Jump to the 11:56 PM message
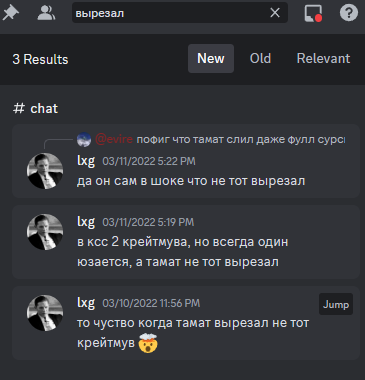Screen dimensions: 365x380 [x=336, y=304]
